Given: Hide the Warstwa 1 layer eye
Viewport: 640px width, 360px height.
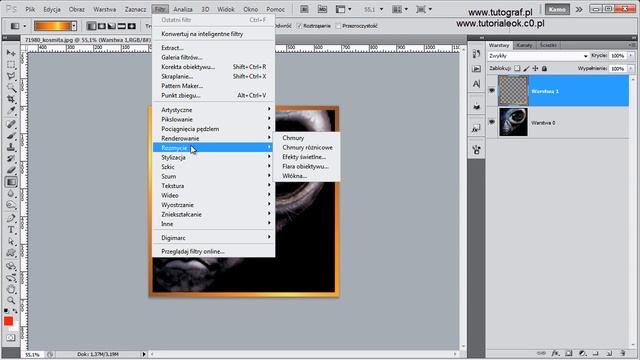Looking at the screenshot, I should [x=491, y=91].
